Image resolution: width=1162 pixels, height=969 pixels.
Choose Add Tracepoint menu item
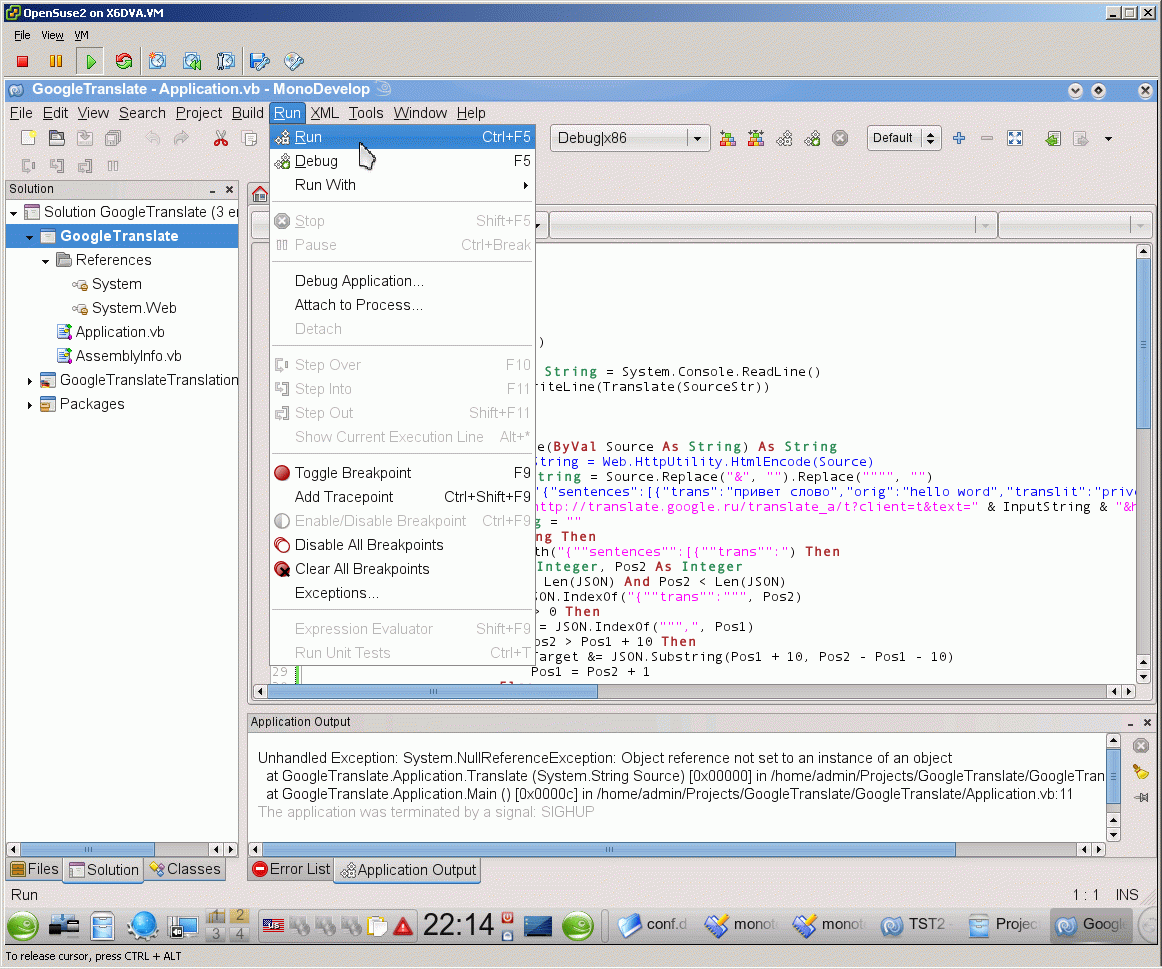pyautogui.click(x=402, y=497)
